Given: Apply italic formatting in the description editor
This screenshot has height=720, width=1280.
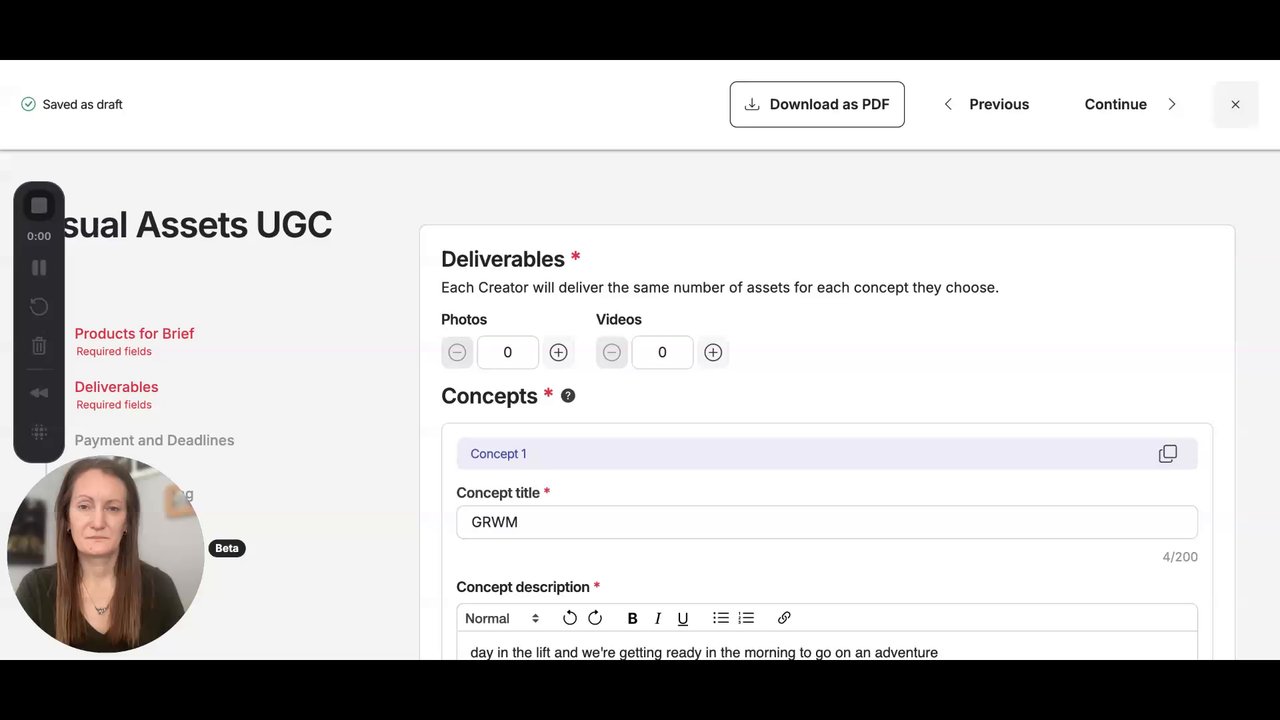Looking at the screenshot, I should [657, 618].
